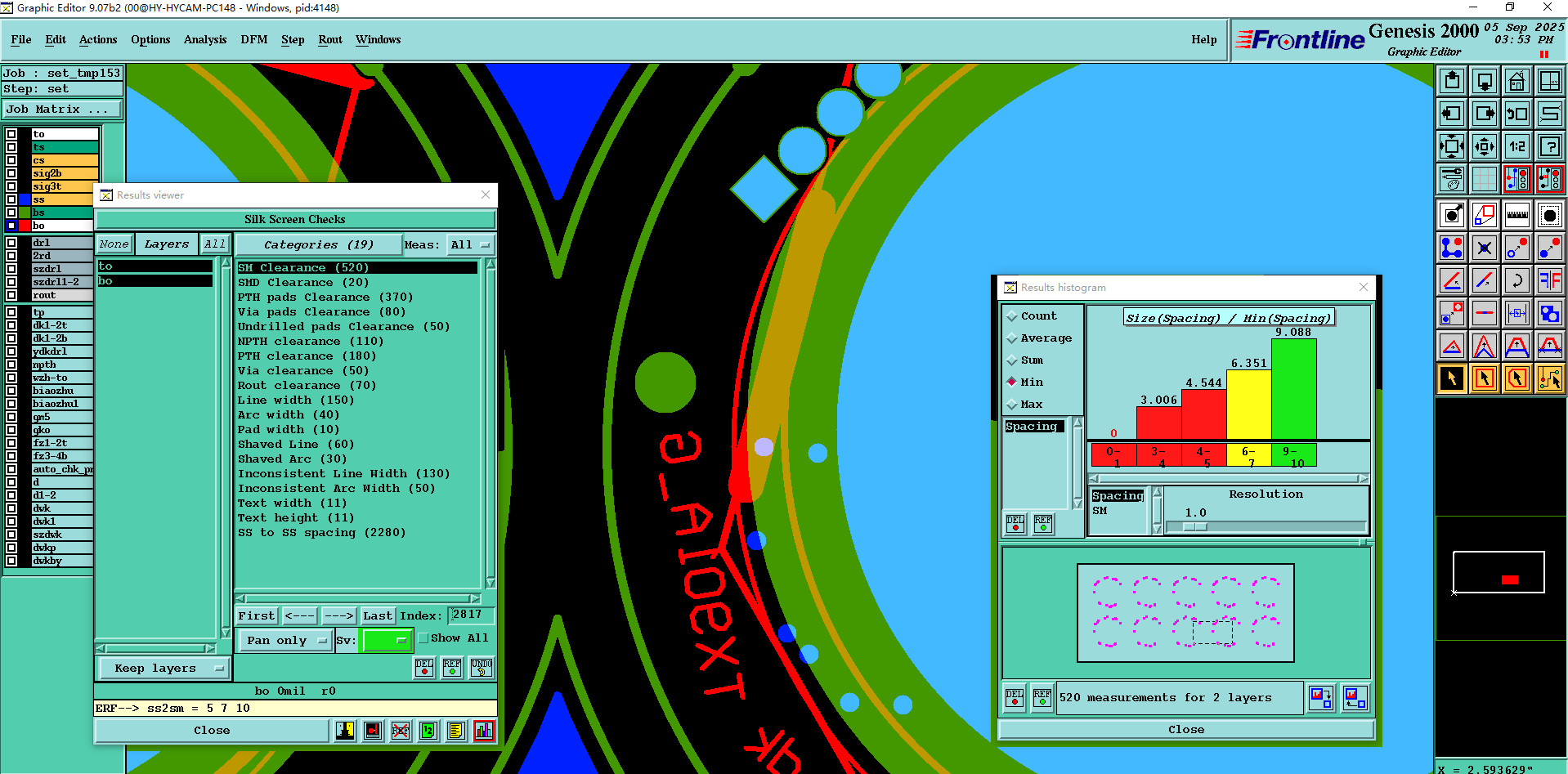Click Close in the Results histogram window
This screenshot has width=1568, height=774.
(1186, 730)
